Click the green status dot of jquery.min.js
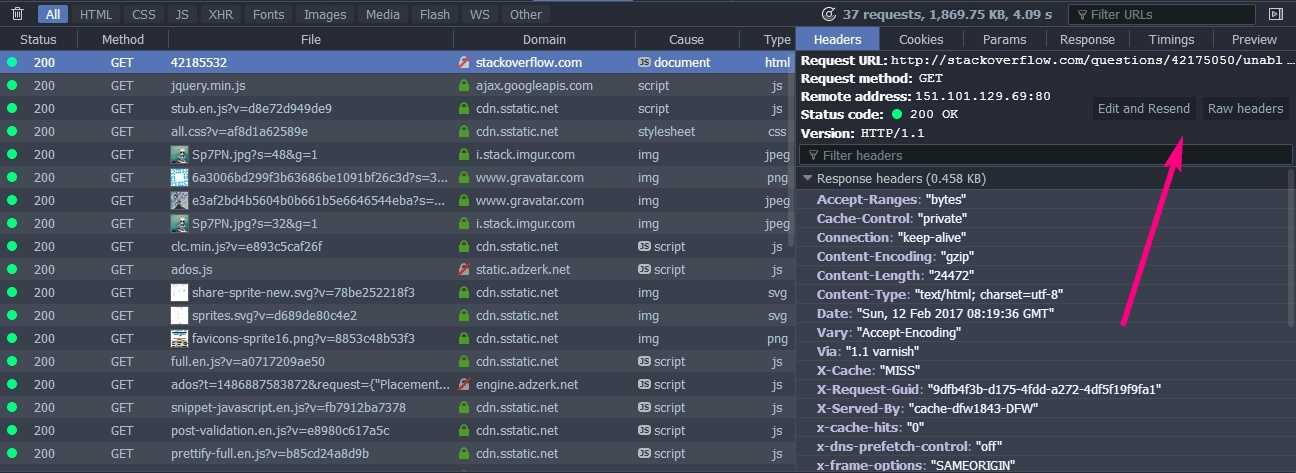The width and height of the screenshot is (1296, 473). coord(12,86)
